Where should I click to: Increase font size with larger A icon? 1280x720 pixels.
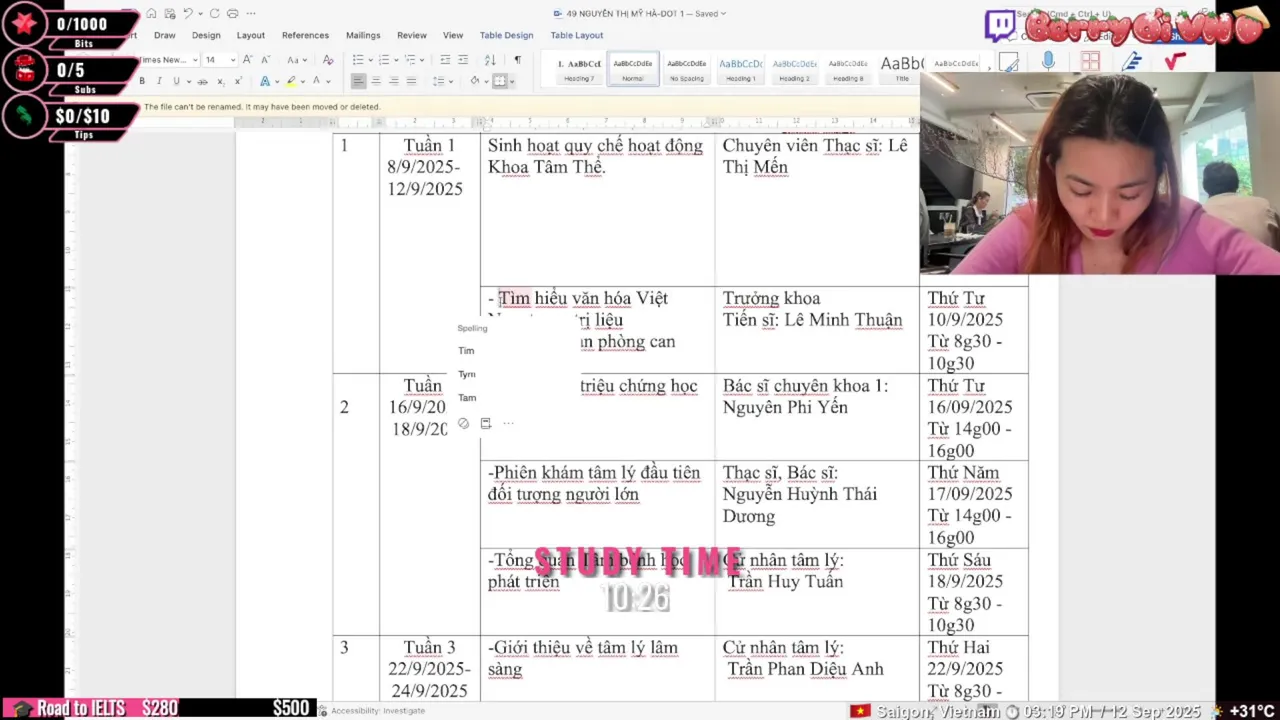[x=247, y=60]
